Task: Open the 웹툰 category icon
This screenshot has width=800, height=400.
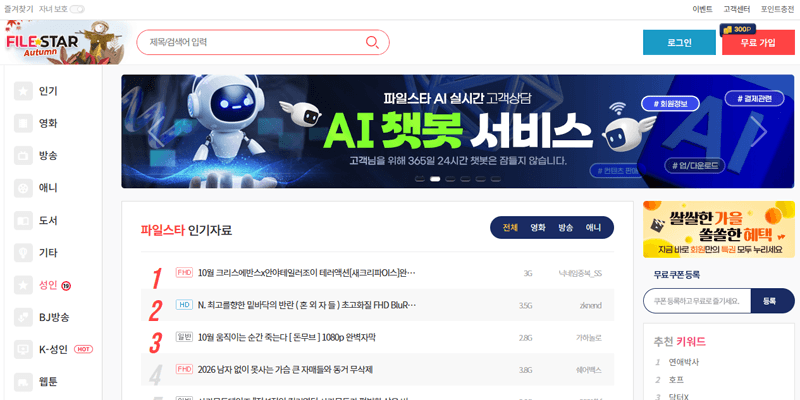Action: pos(23,381)
